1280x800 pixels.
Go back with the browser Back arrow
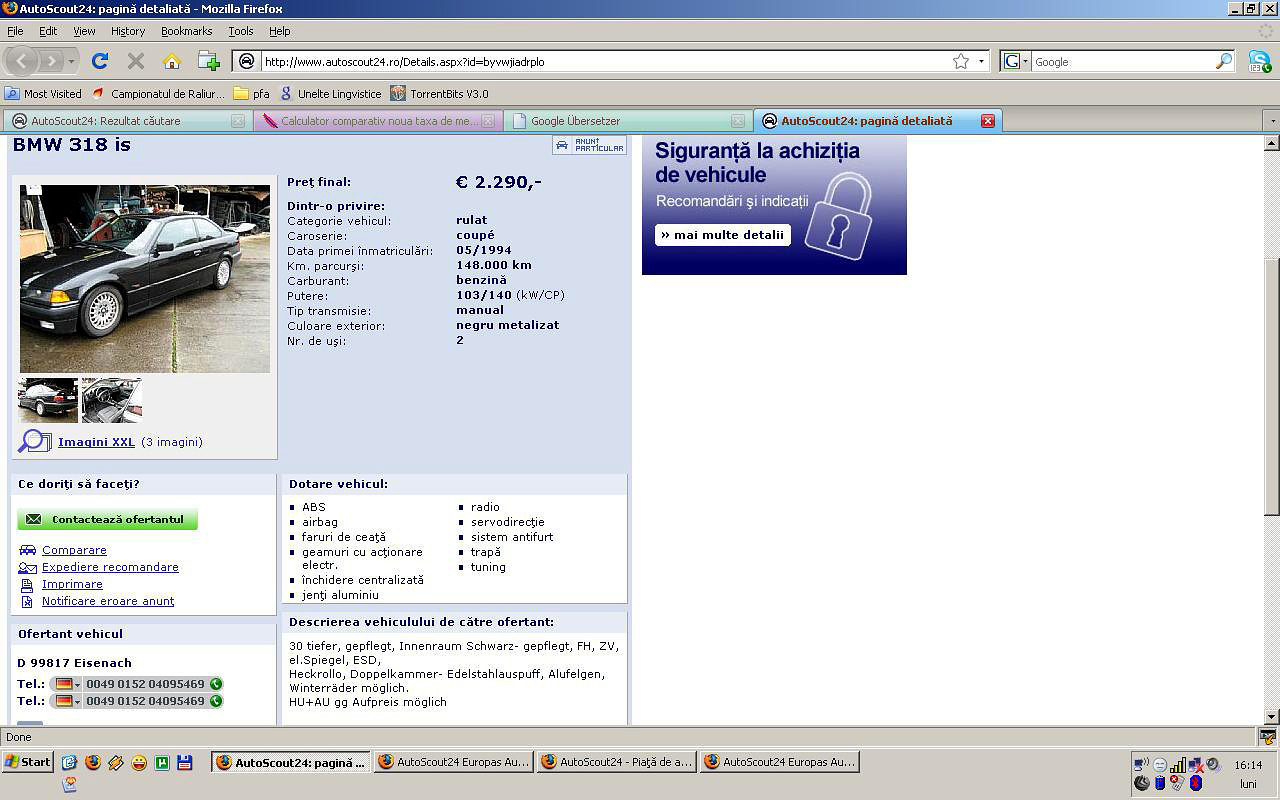22,61
